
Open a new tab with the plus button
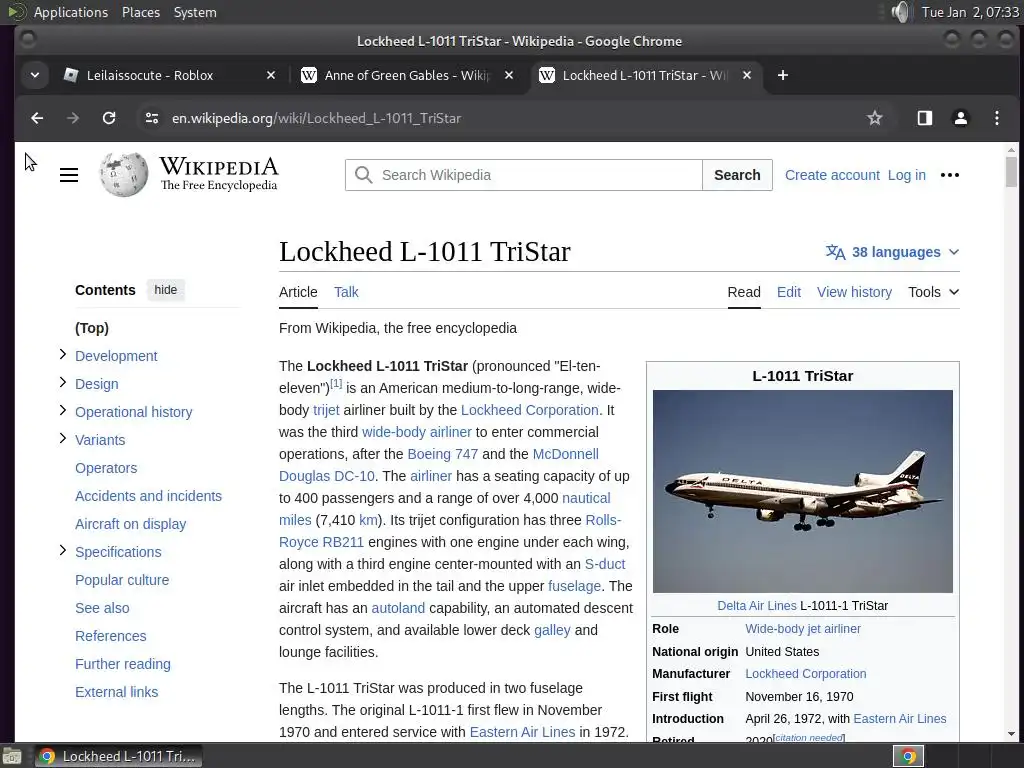(782, 75)
